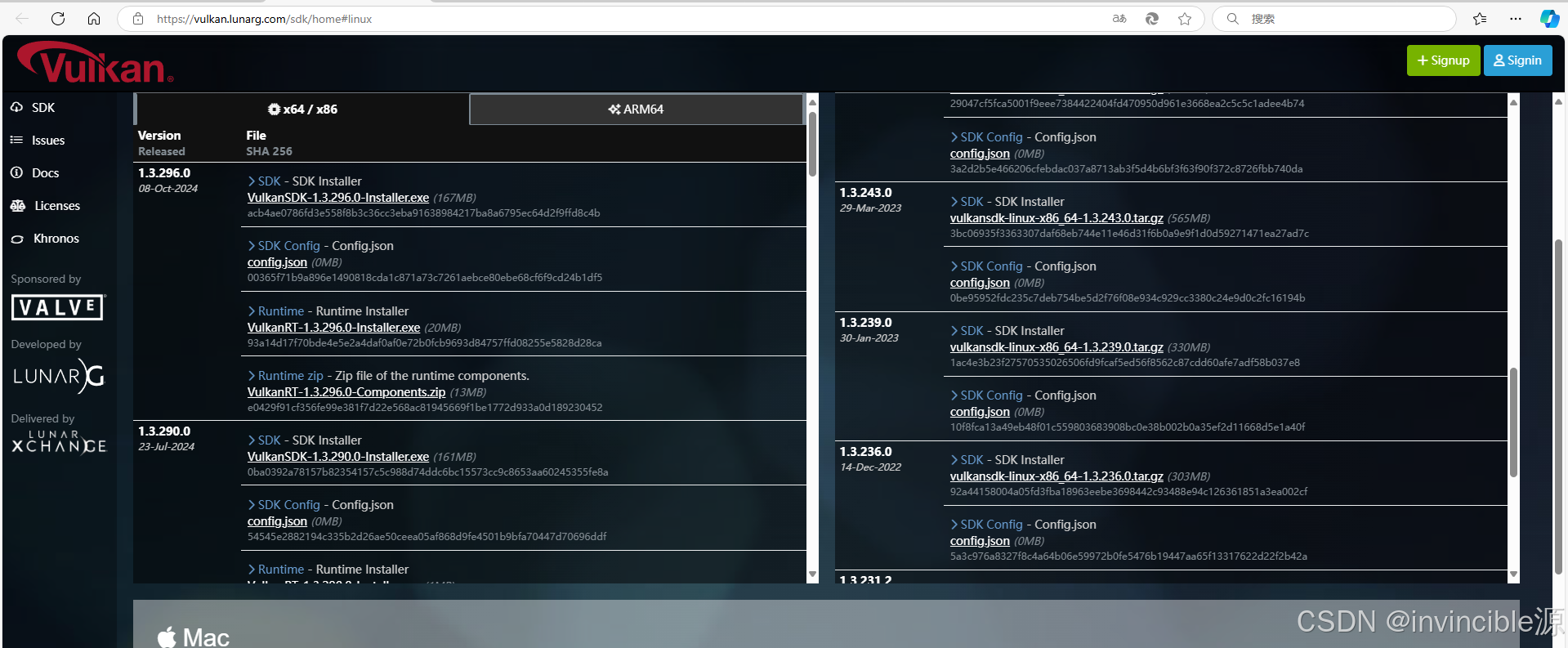Download VulkanRT-1.3.296.0-Installer.exe

point(333,327)
